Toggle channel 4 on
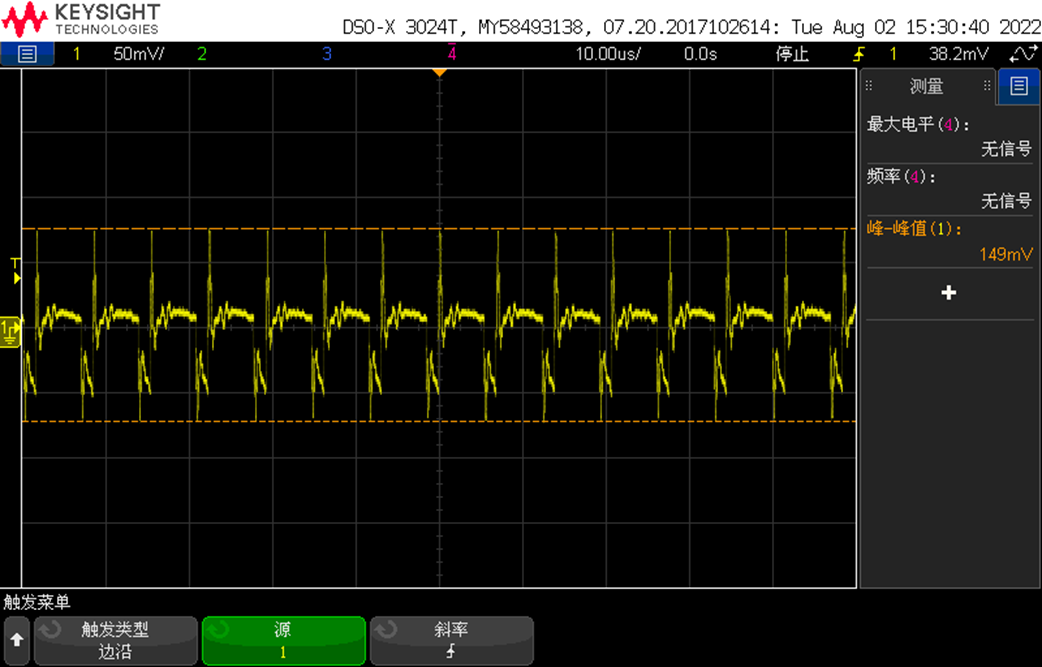 (x=452, y=54)
